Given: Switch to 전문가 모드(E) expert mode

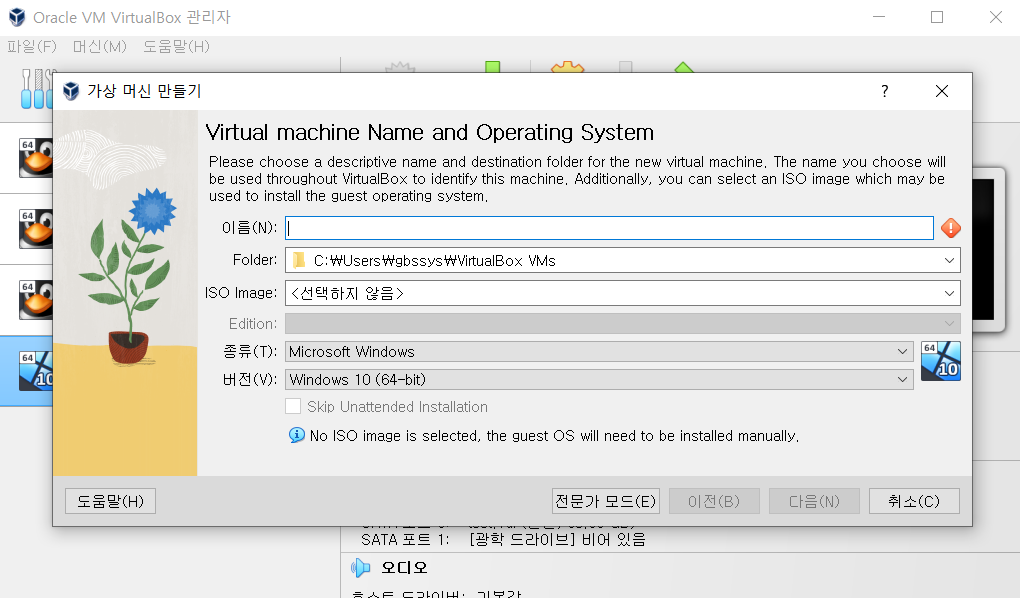Looking at the screenshot, I should (x=606, y=501).
